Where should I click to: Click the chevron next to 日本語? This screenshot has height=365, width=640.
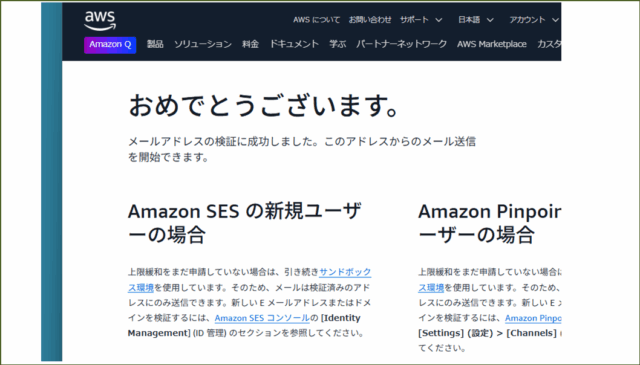tap(490, 20)
